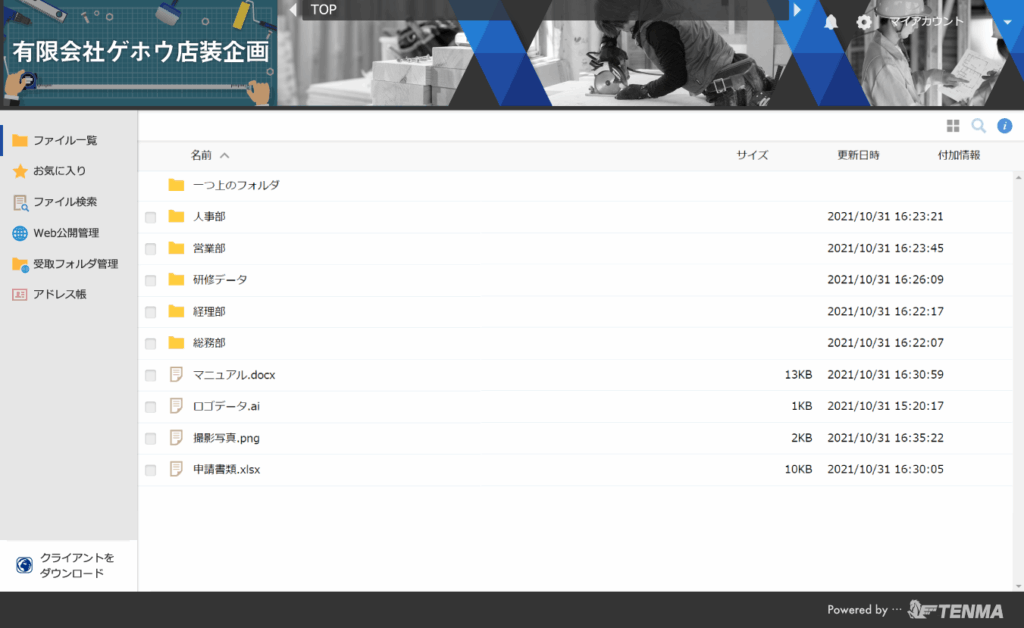Screen dimensions: 1024x628
Task: Open settings via the gear icon
Action: 864,22
